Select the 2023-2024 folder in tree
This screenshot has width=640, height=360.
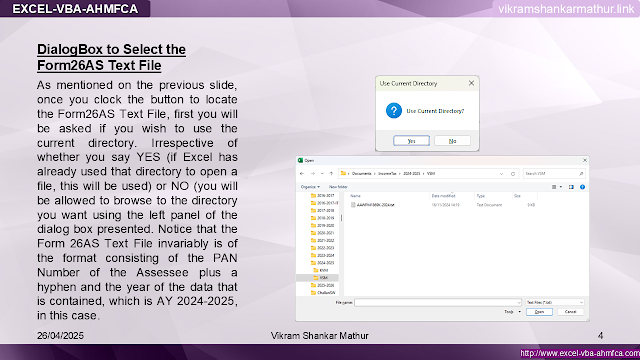pyautogui.click(x=322, y=255)
